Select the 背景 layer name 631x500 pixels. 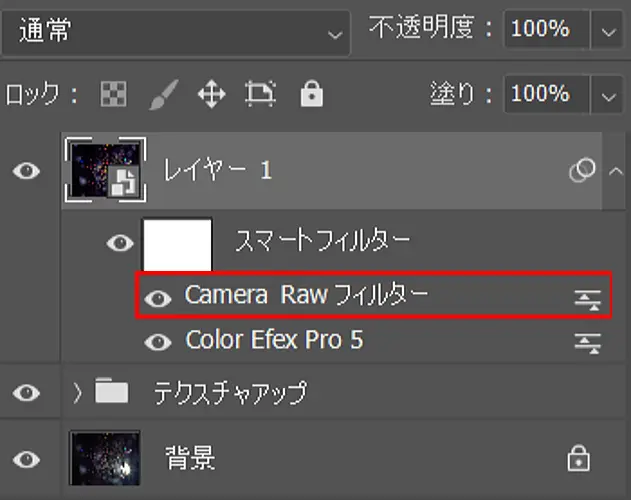(x=190, y=458)
